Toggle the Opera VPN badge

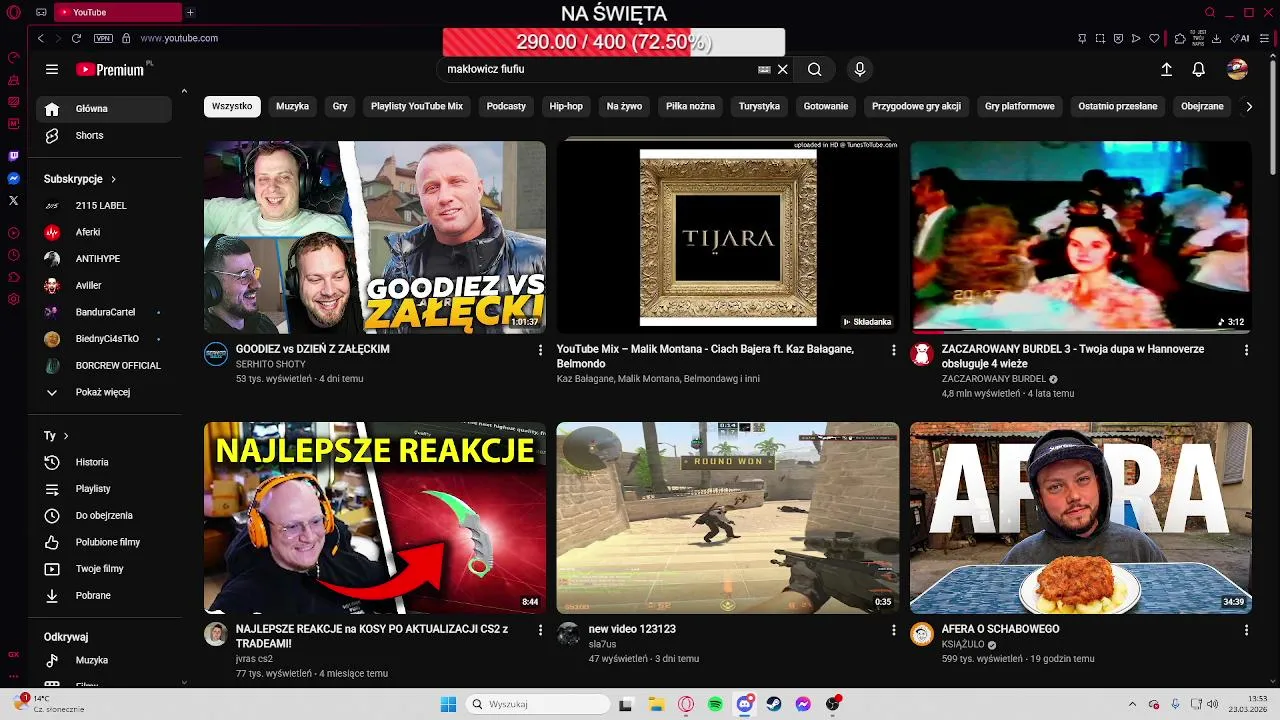coord(103,38)
